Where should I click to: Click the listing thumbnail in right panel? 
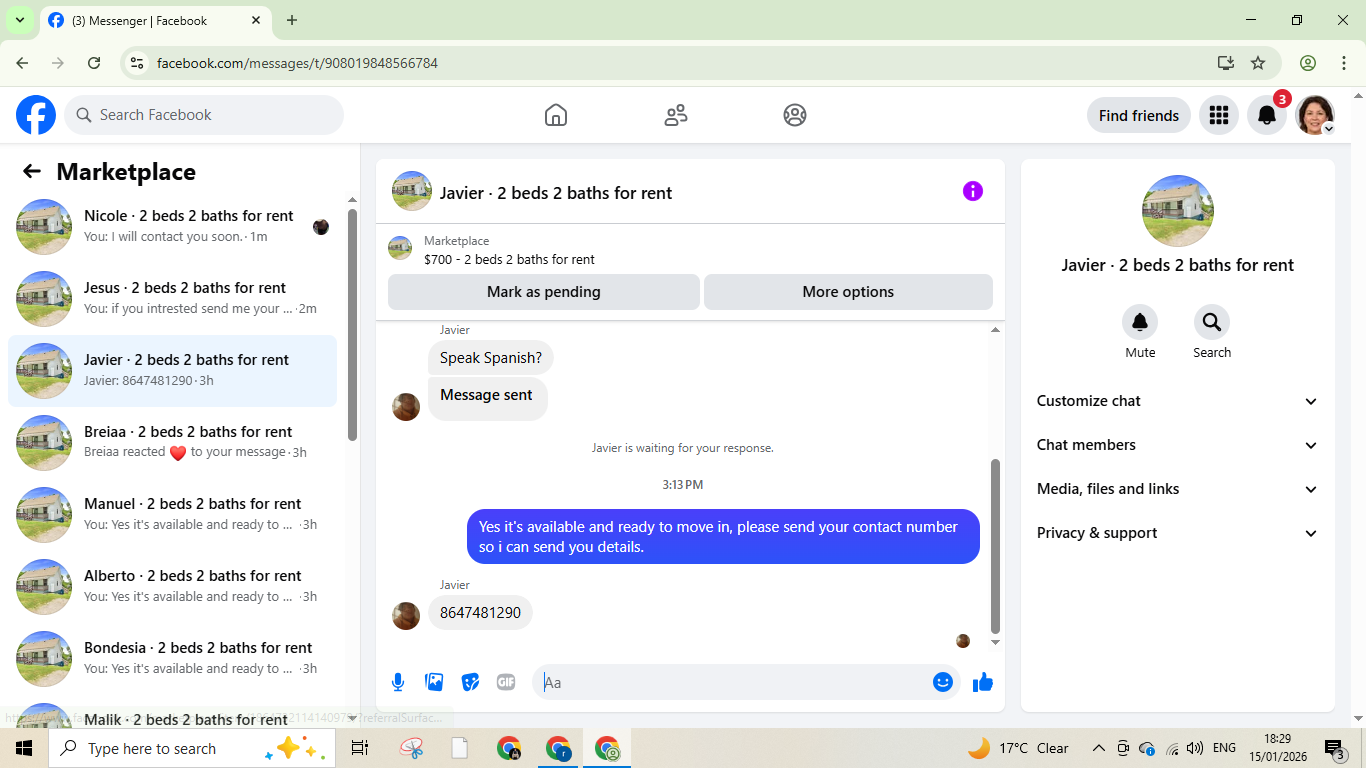pyautogui.click(x=1178, y=211)
